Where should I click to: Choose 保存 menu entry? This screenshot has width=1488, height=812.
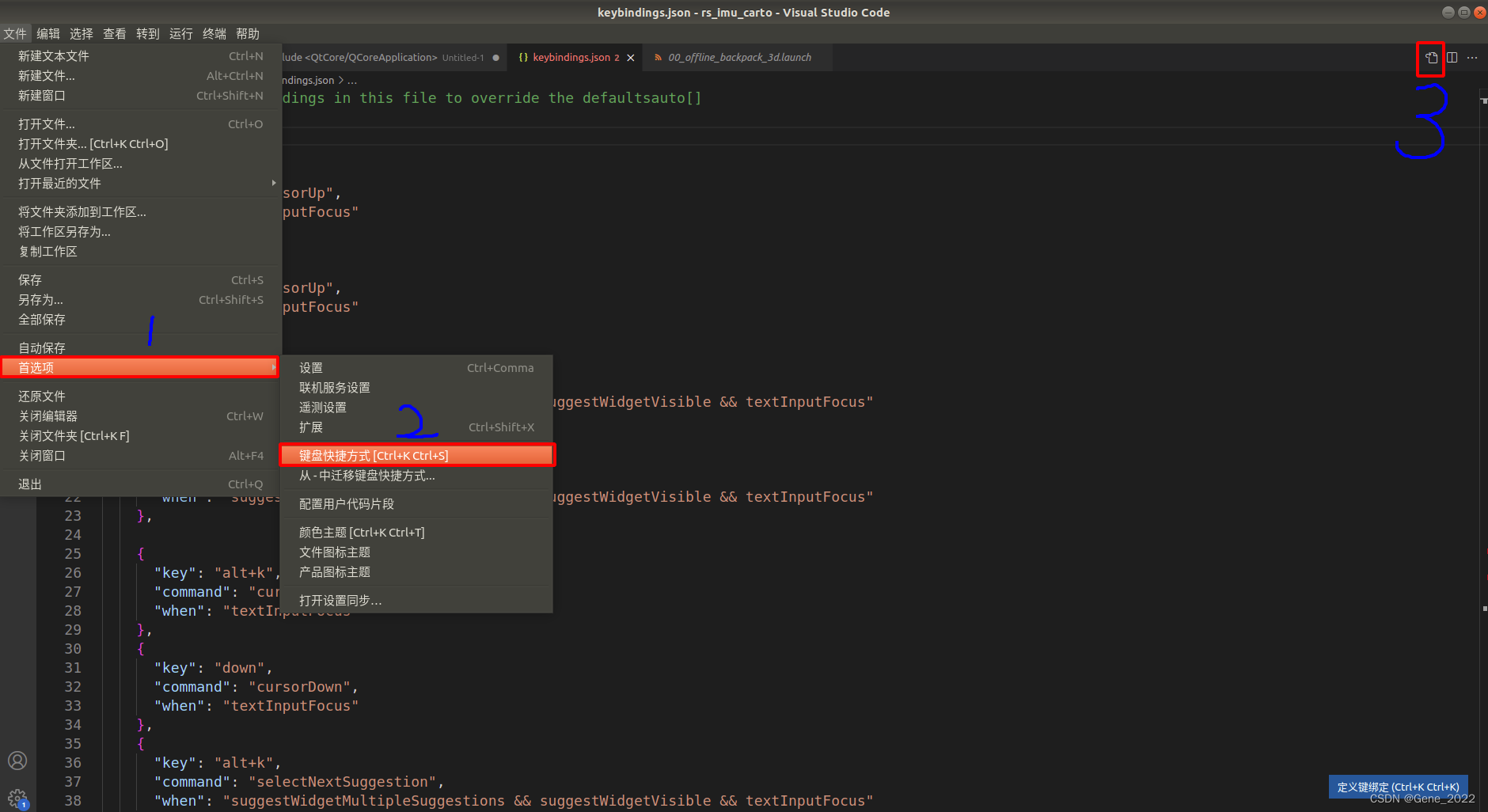pyautogui.click(x=141, y=280)
